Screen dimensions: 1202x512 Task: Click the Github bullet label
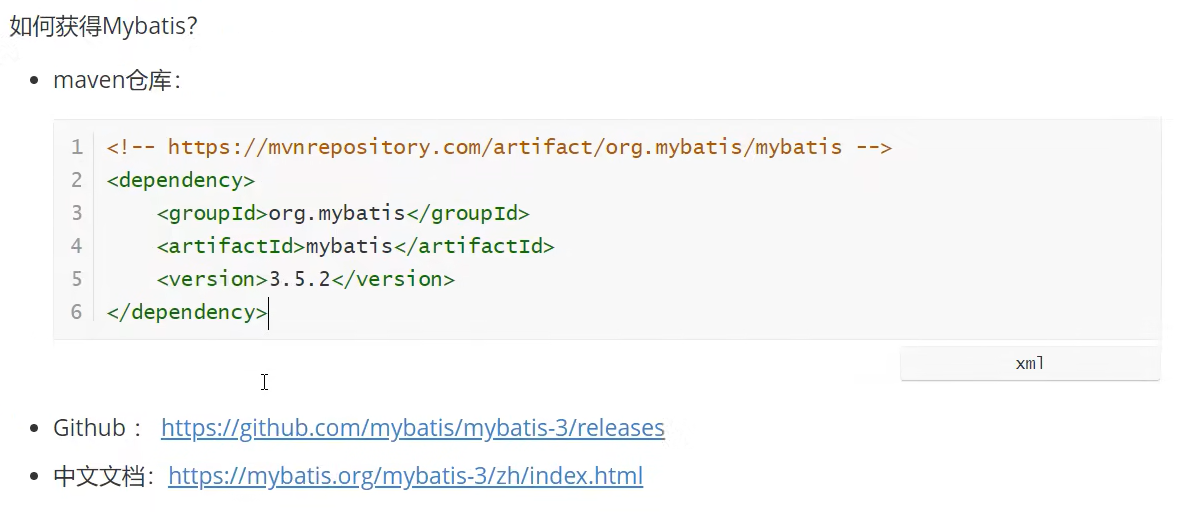click(90, 429)
